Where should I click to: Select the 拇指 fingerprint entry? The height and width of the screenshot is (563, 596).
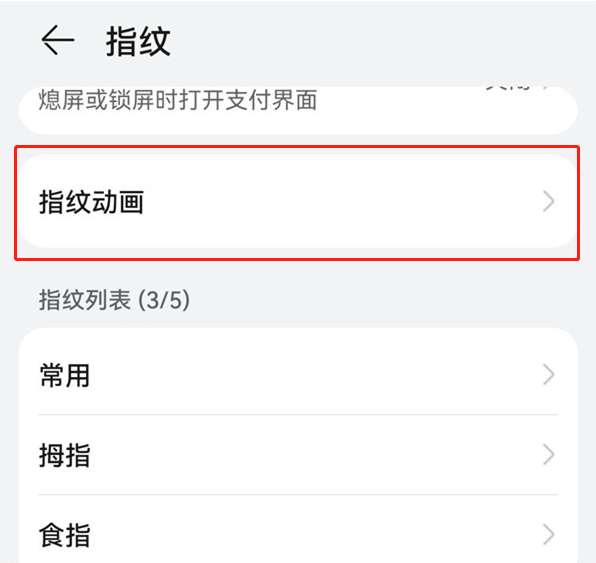298,455
